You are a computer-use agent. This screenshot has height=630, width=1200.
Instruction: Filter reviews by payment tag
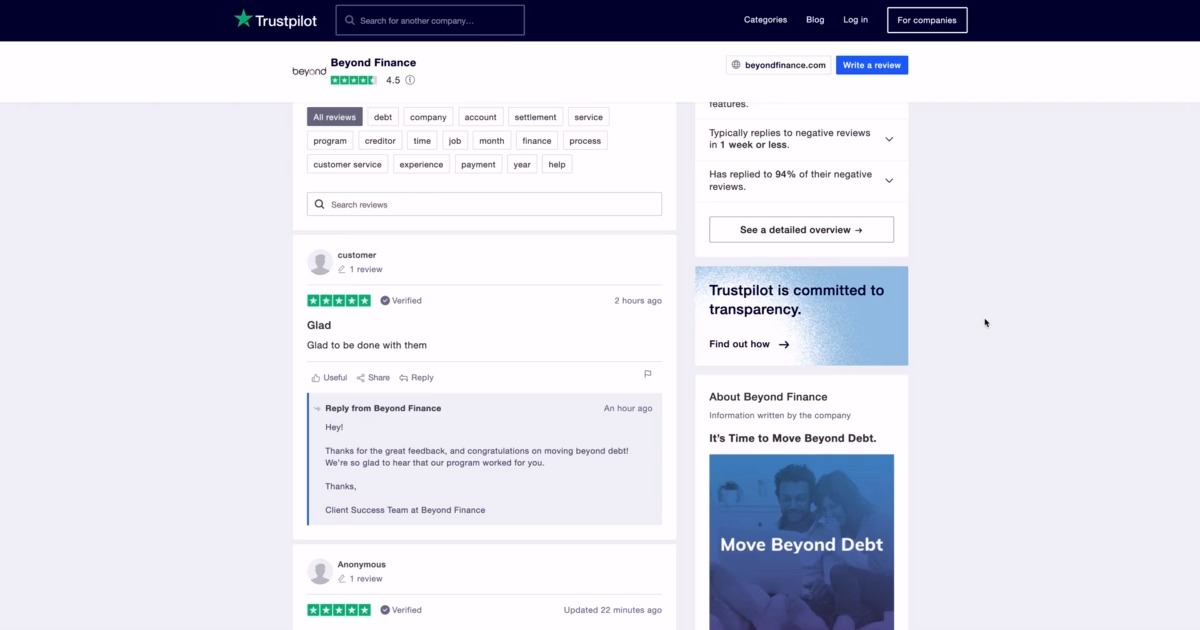(x=478, y=165)
